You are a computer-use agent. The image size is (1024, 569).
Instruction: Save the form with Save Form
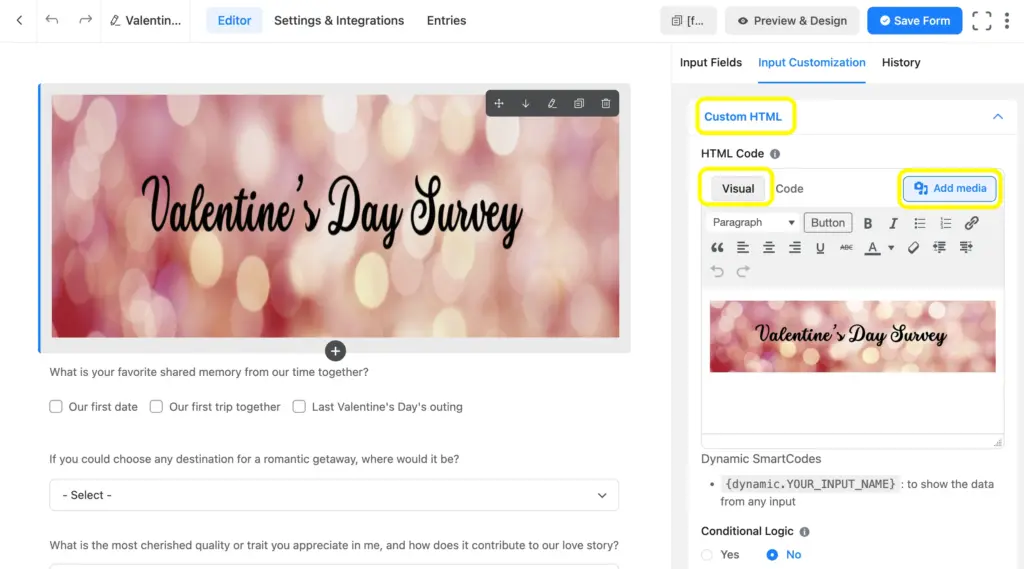click(x=914, y=21)
